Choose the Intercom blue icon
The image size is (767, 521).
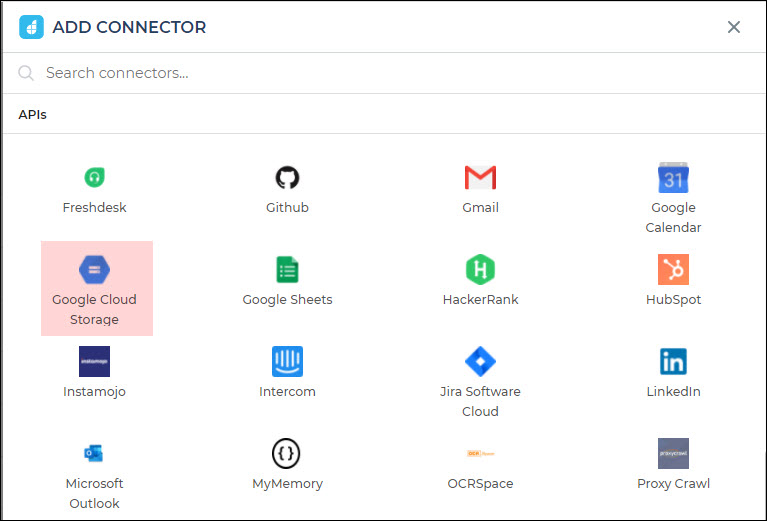(x=287, y=362)
